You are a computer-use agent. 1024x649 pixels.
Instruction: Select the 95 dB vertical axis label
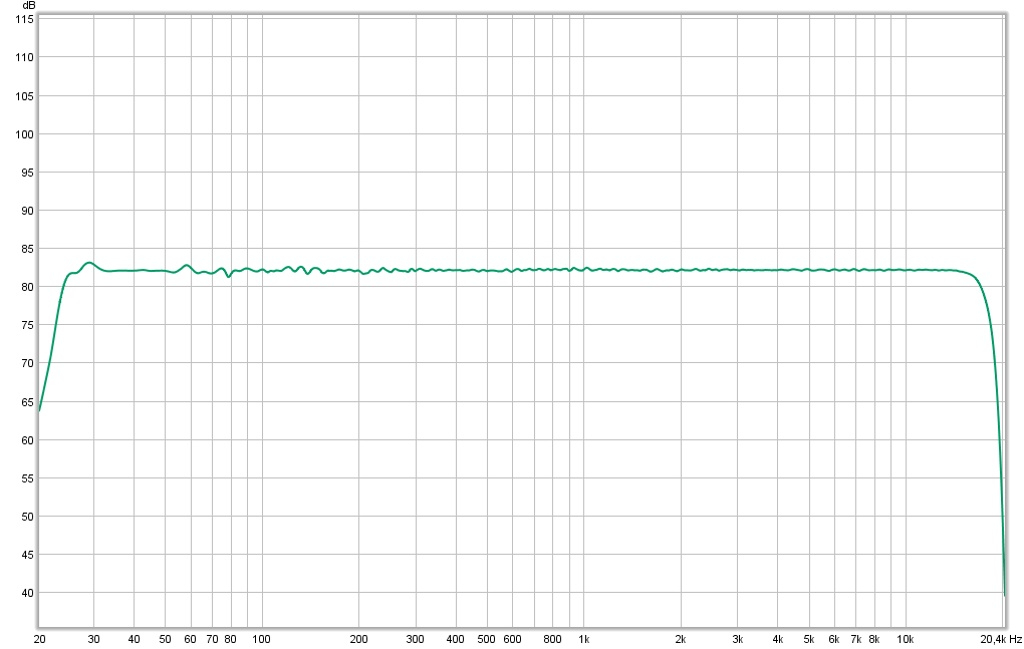(x=27, y=173)
